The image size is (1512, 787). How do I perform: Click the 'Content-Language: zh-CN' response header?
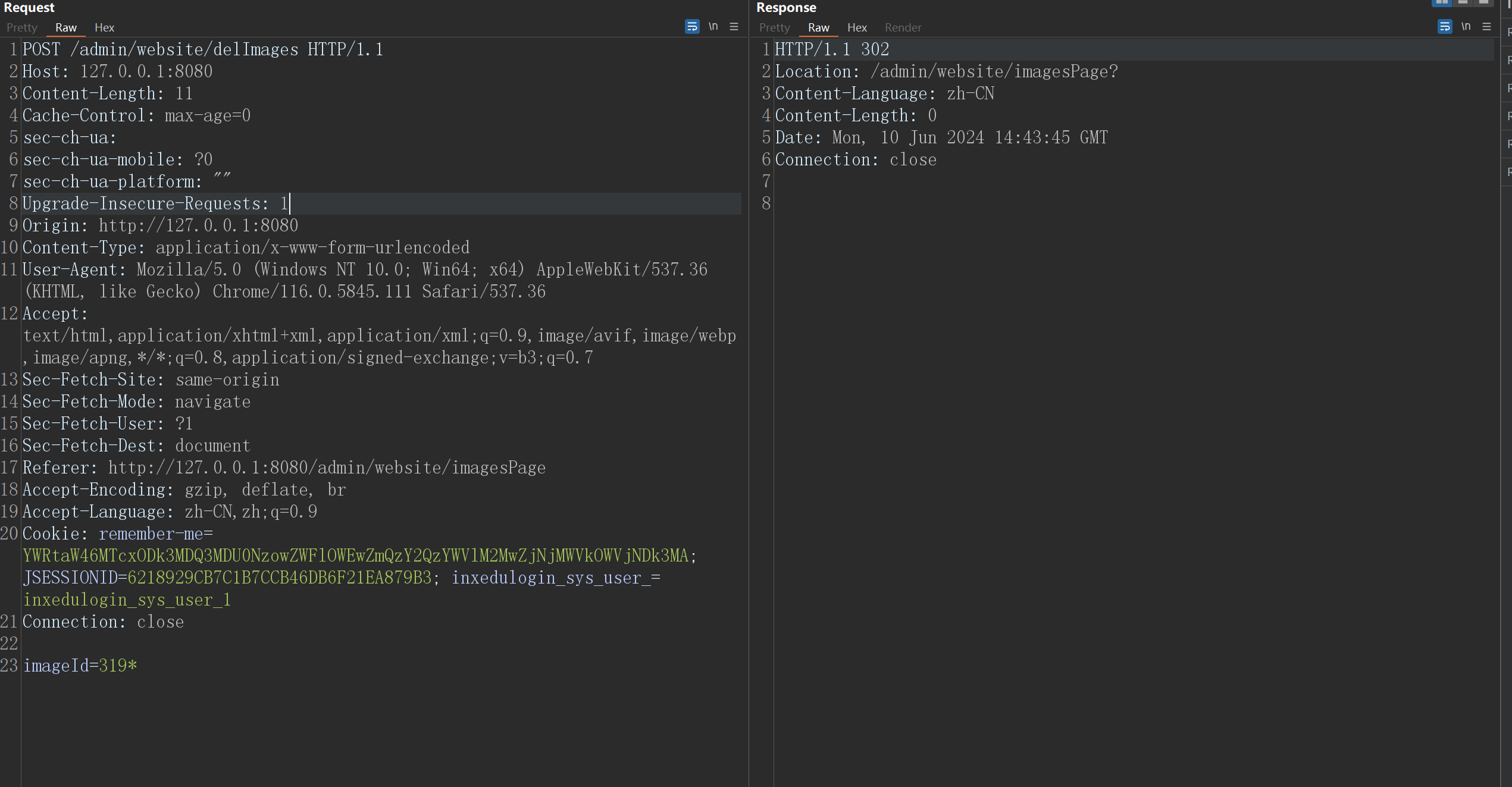(885, 93)
